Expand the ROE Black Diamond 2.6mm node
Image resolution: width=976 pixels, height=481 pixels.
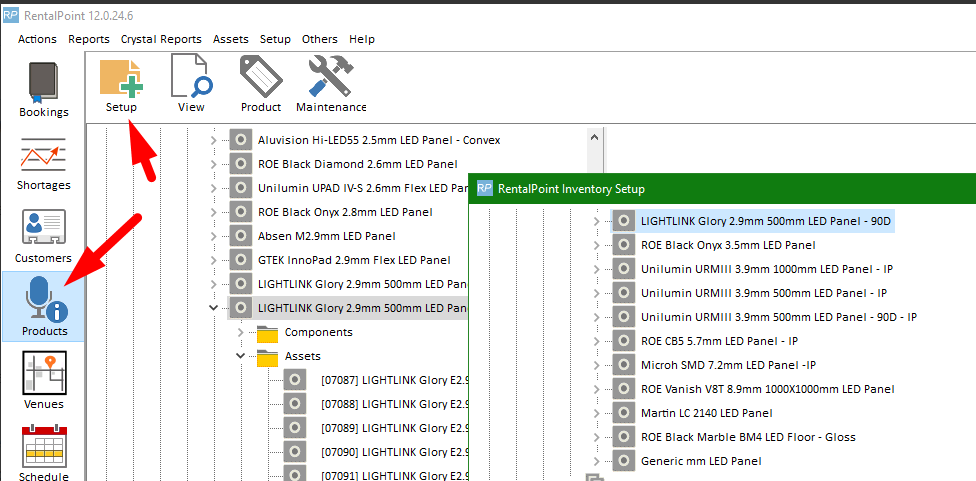[214, 165]
